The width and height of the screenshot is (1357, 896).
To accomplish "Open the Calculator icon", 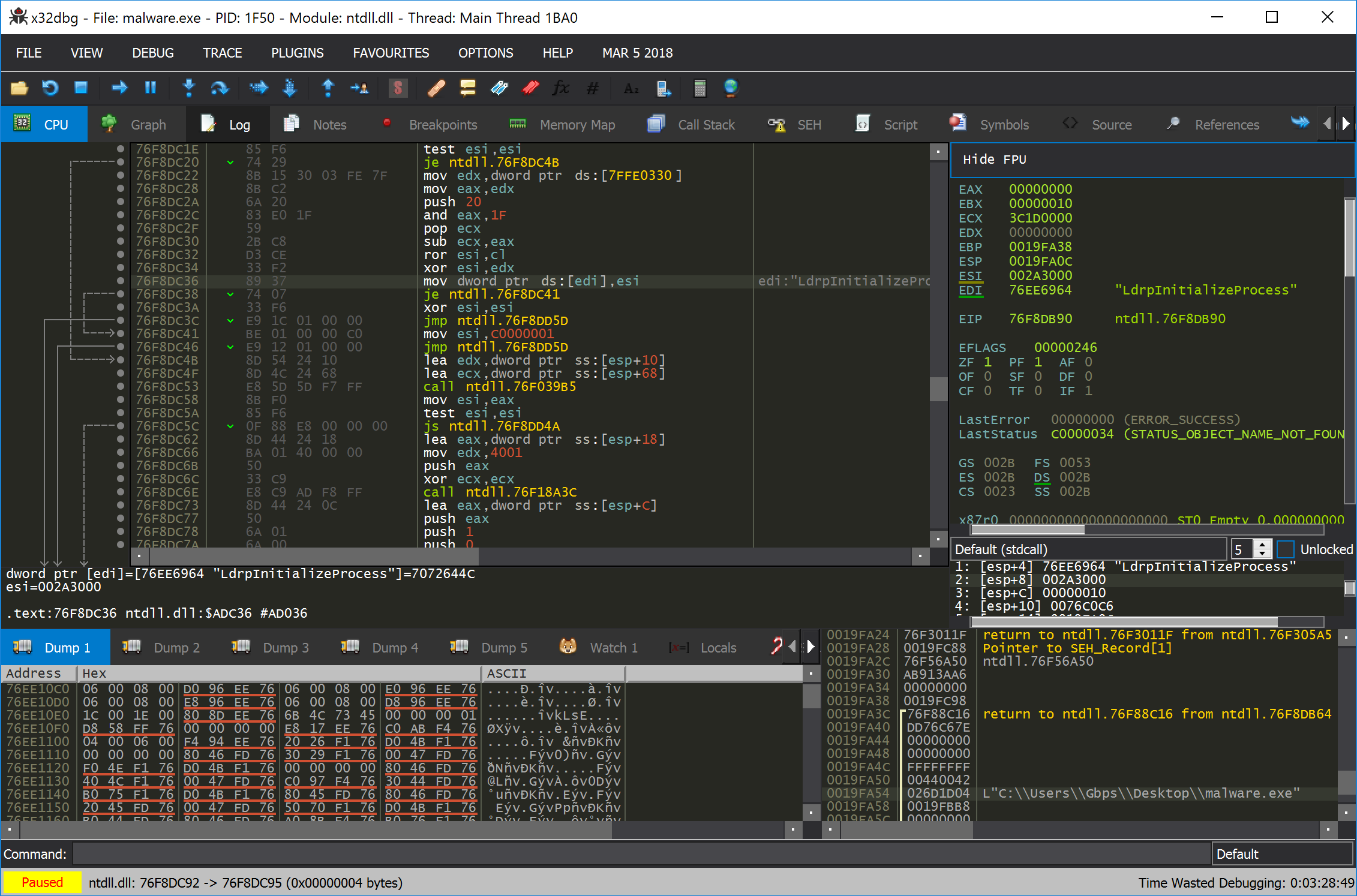I will point(699,89).
